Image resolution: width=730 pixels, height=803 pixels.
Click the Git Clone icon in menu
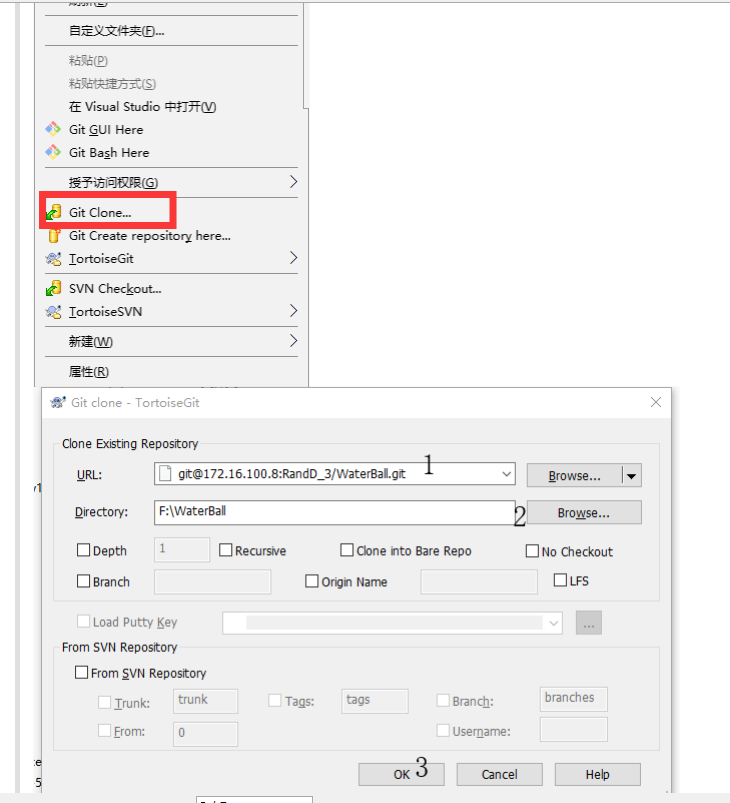(54, 212)
